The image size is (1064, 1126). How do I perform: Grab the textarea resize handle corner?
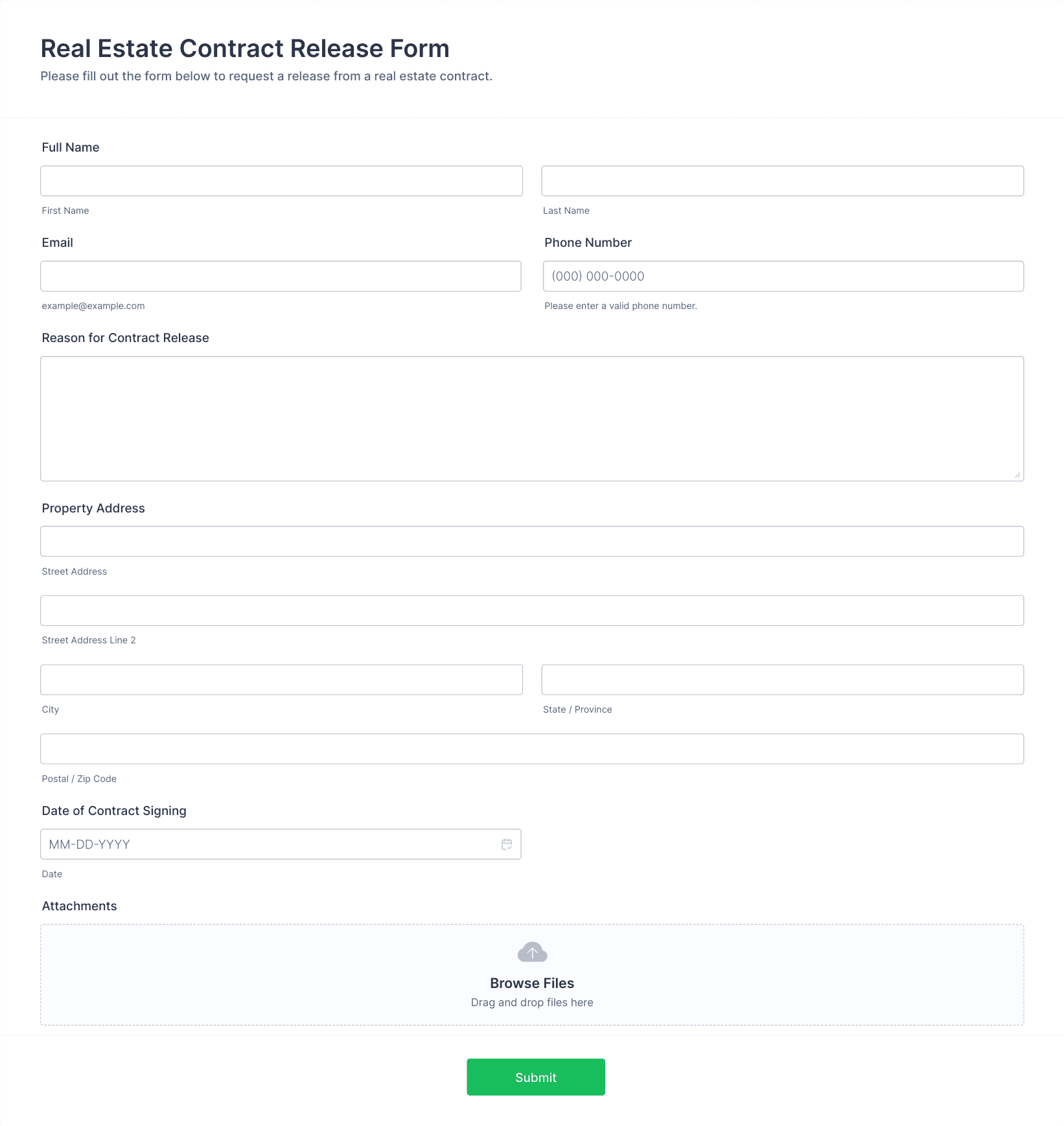(1017, 475)
